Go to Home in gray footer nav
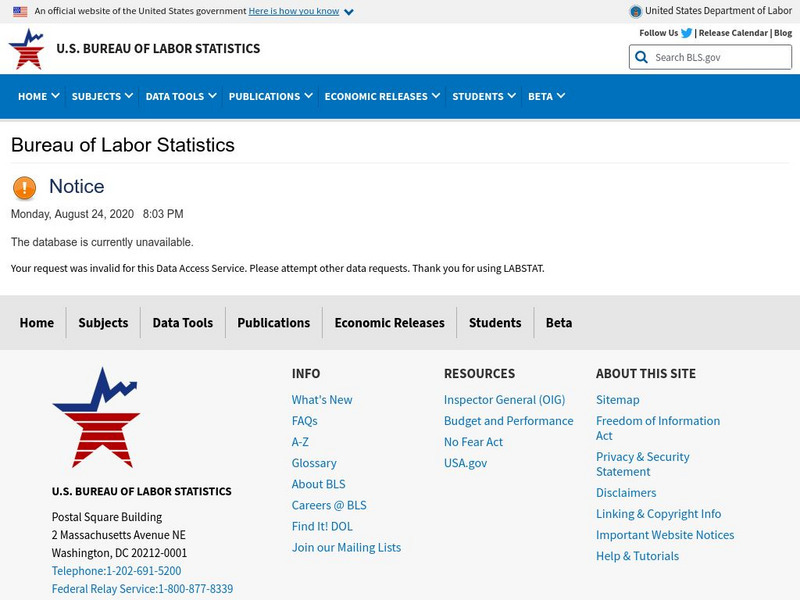Screen dimensions: 800x600 click(37, 323)
